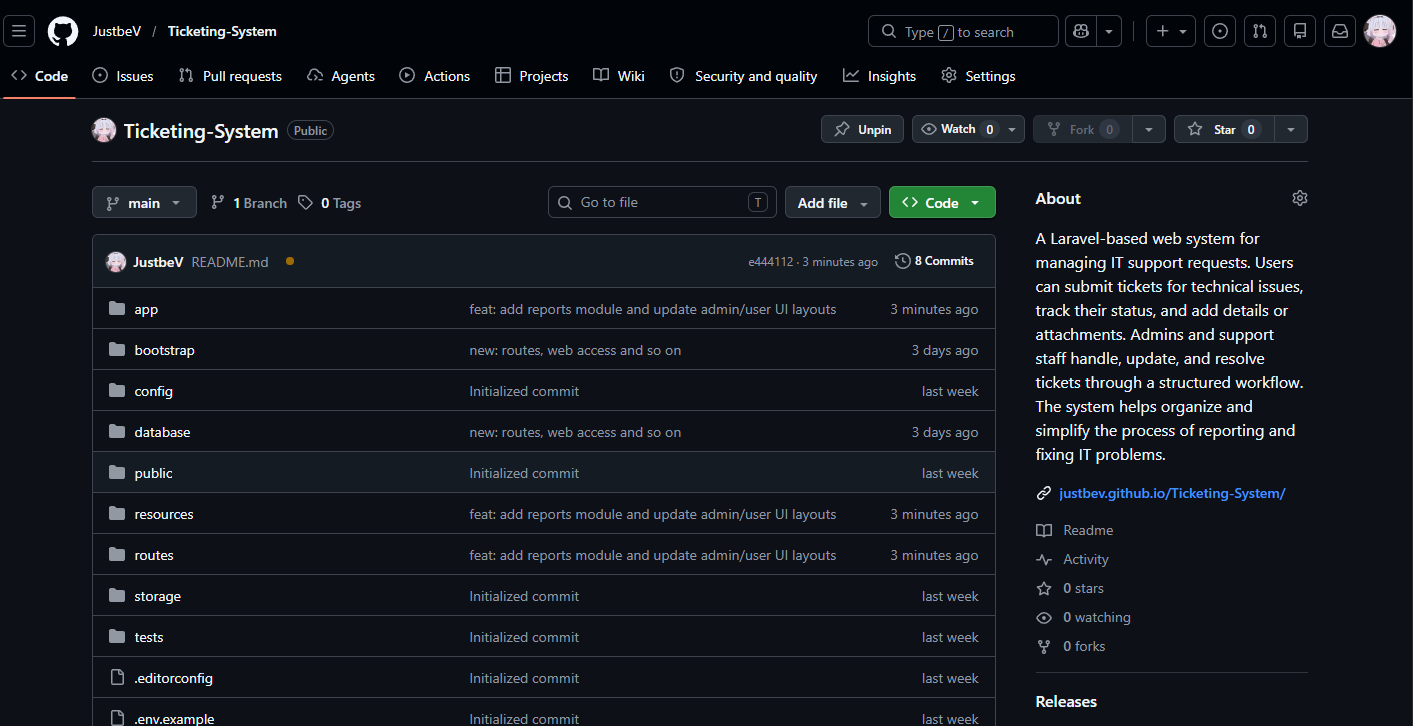
Task: Open commit hash e444112
Action: pyautogui.click(x=771, y=262)
